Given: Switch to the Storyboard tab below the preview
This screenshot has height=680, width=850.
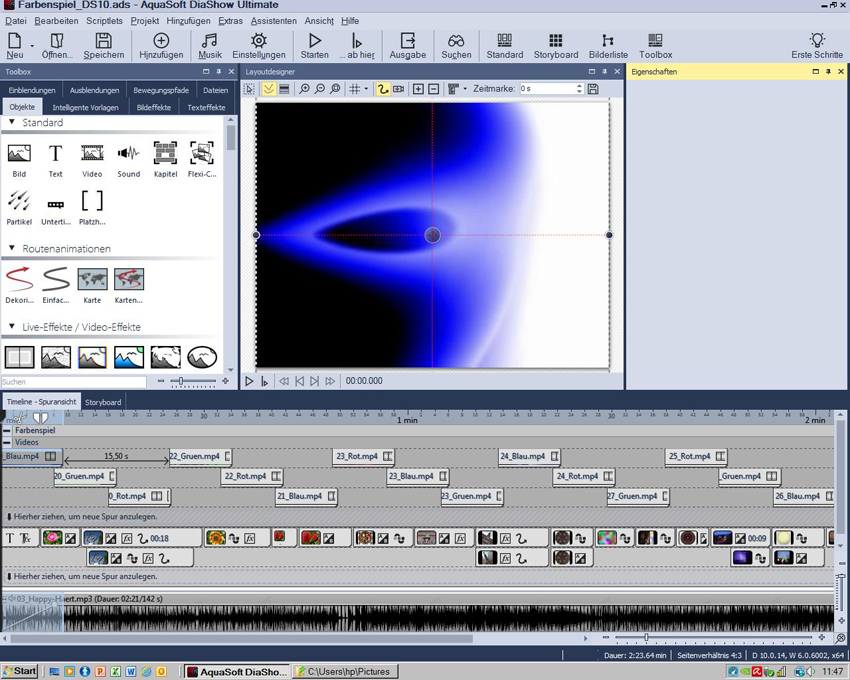Looking at the screenshot, I should click(102, 402).
